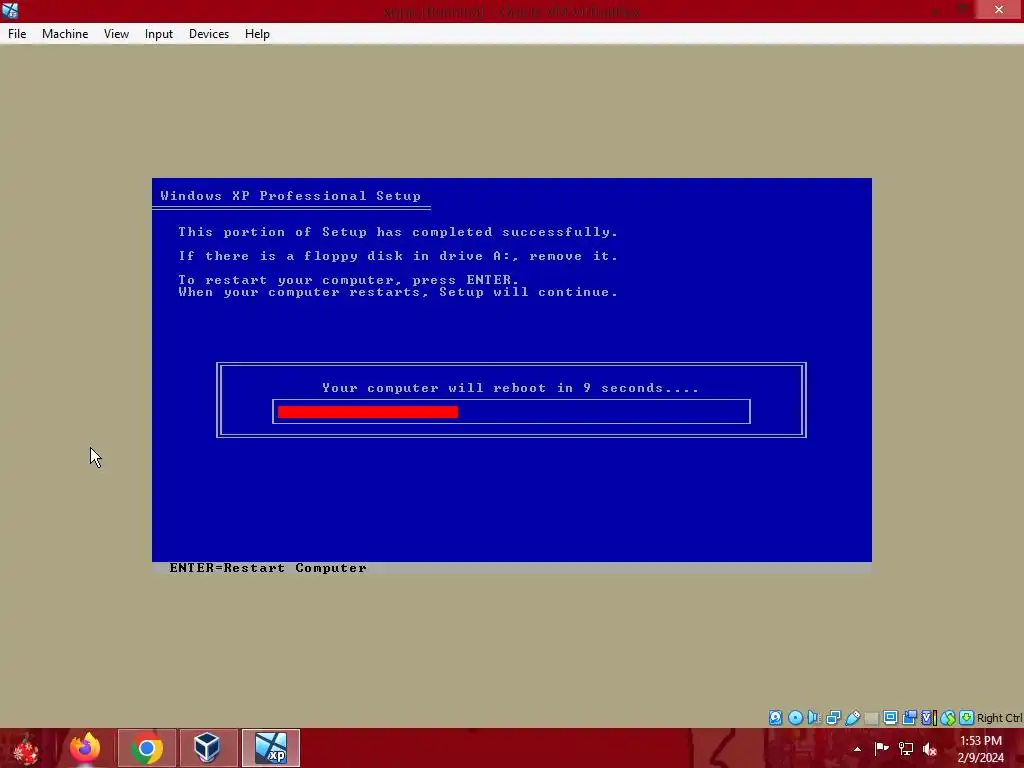The width and height of the screenshot is (1024, 768).
Task: Click the optical disc drive indicator
Action: click(x=795, y=718)
